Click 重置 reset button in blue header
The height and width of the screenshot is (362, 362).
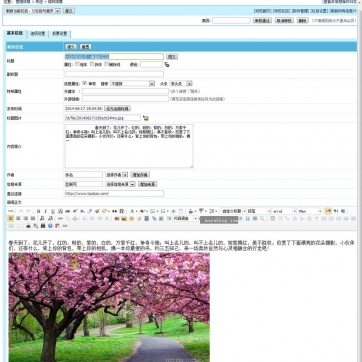pos(86,47)
